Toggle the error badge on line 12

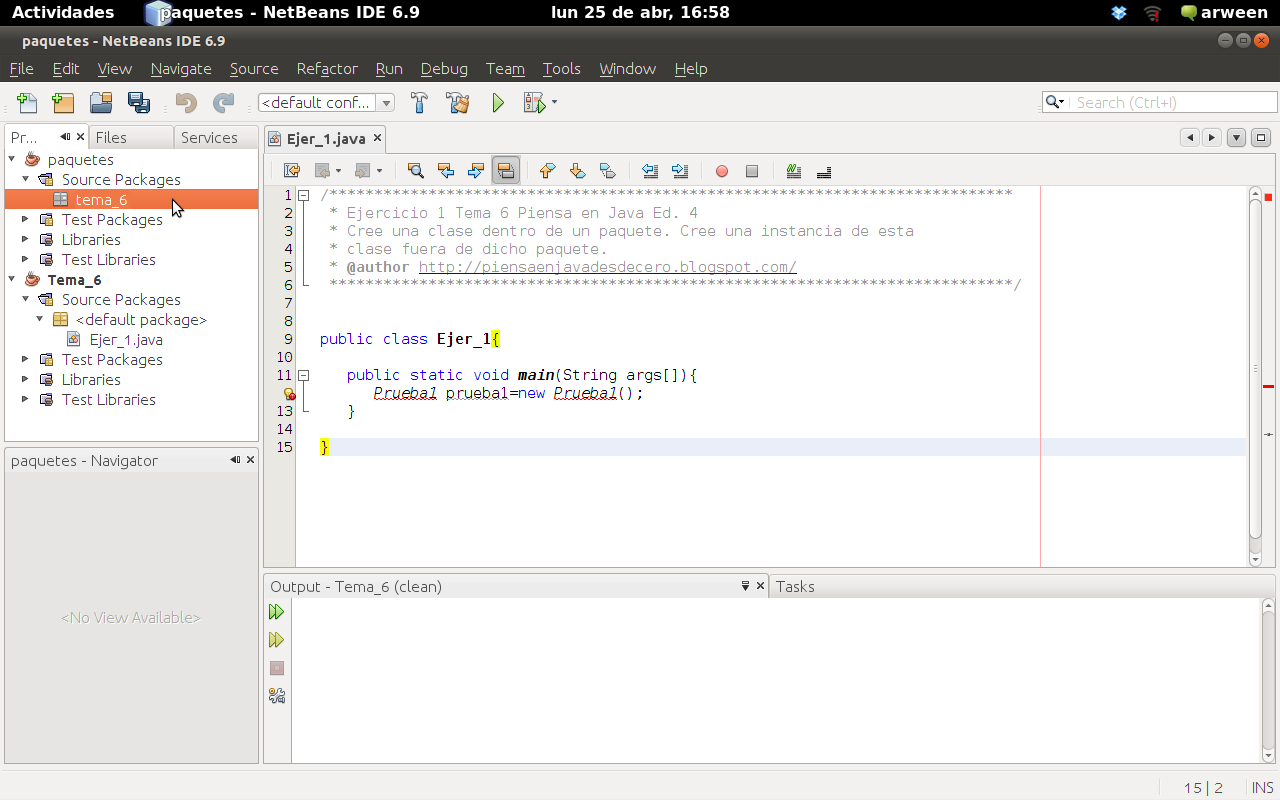coord(289,393)
